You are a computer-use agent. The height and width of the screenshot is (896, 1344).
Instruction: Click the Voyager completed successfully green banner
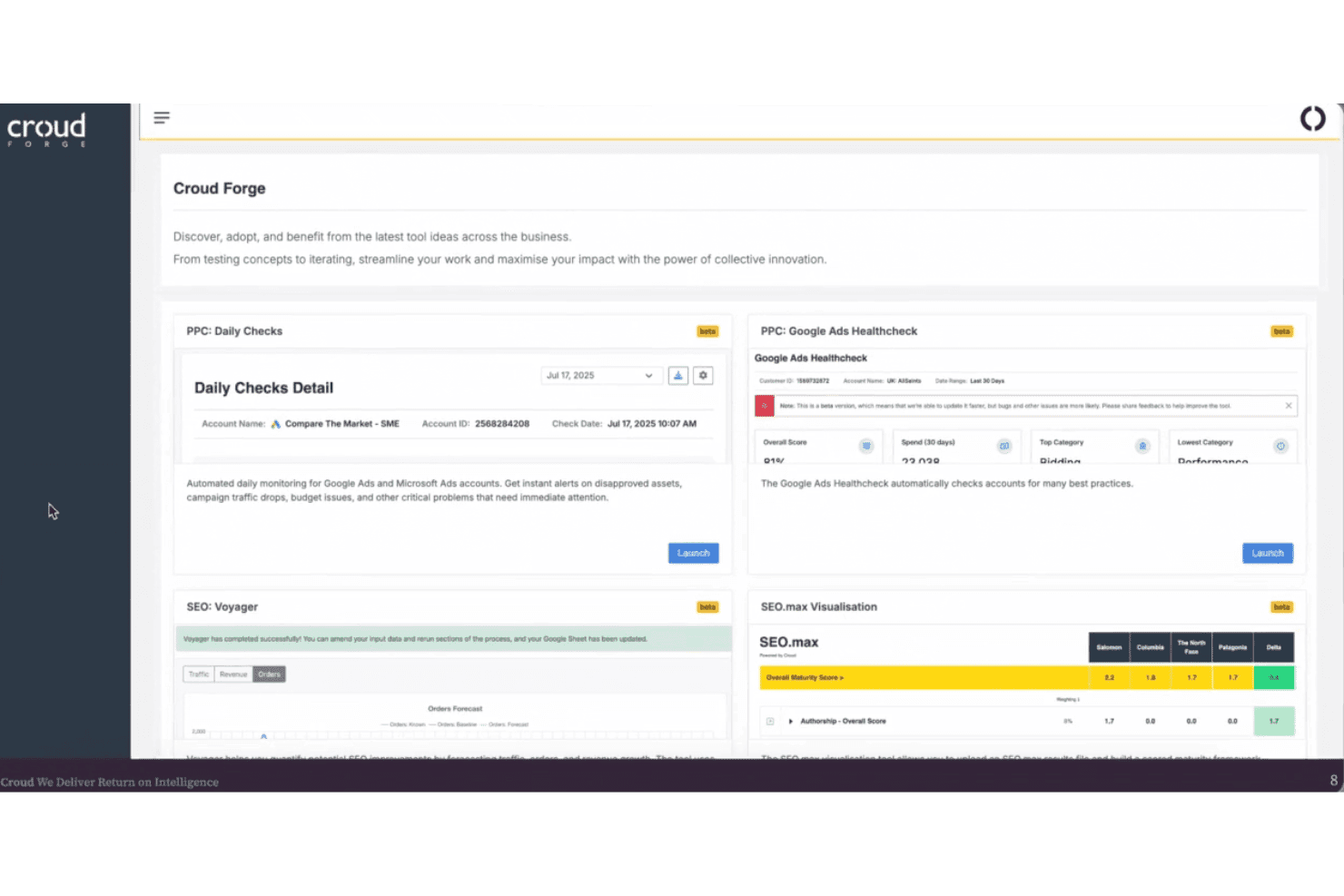(453, 639)
